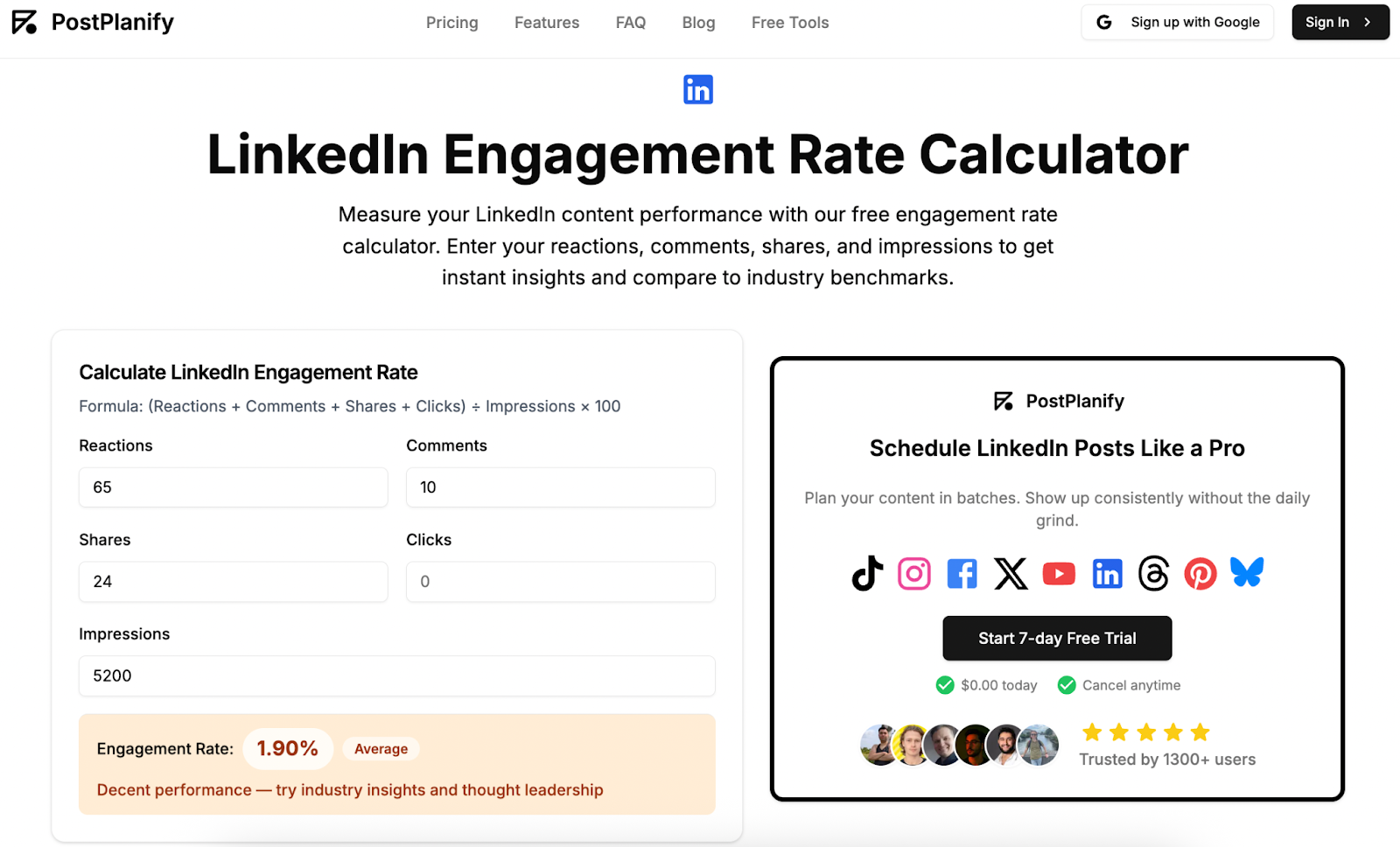Go to the Features menu item
The width and height of the screenshot is (1400, 847).
tap(547, 23)
